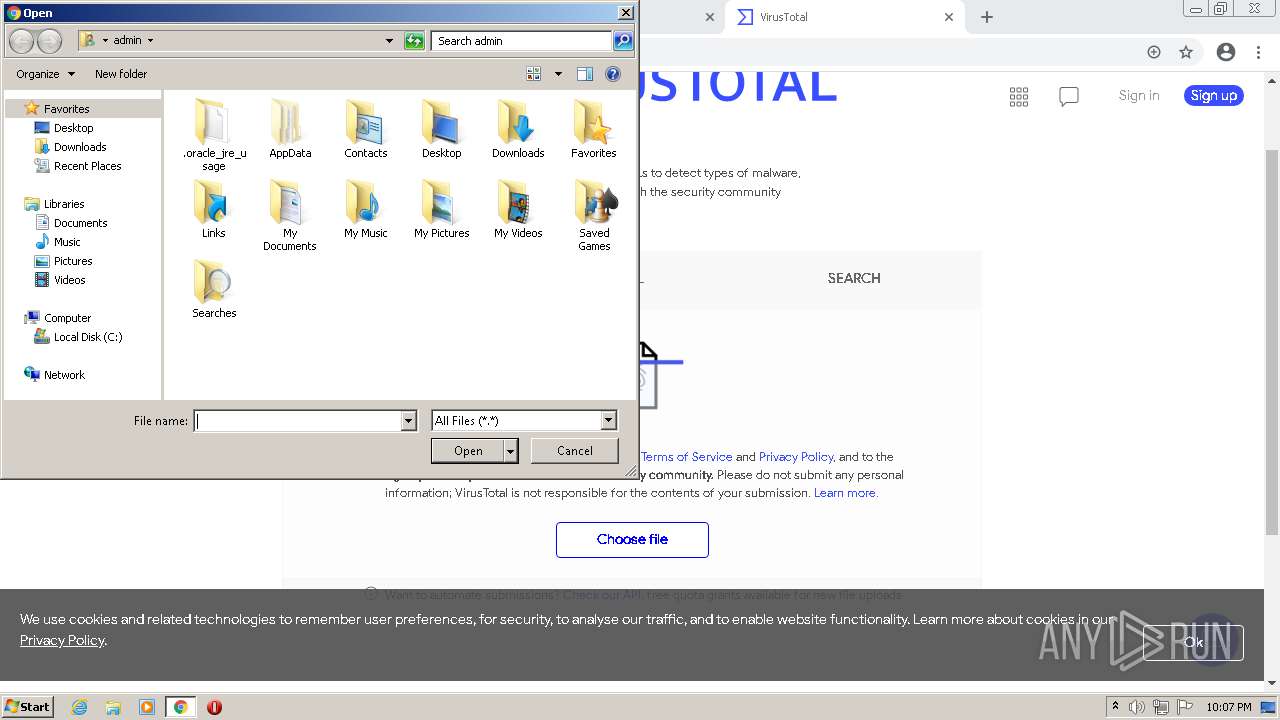Image resolution: width=1280 pixels, height=720 pixels.
Task: Expand the File name combo dropdown
Action: tap(408, 421)
